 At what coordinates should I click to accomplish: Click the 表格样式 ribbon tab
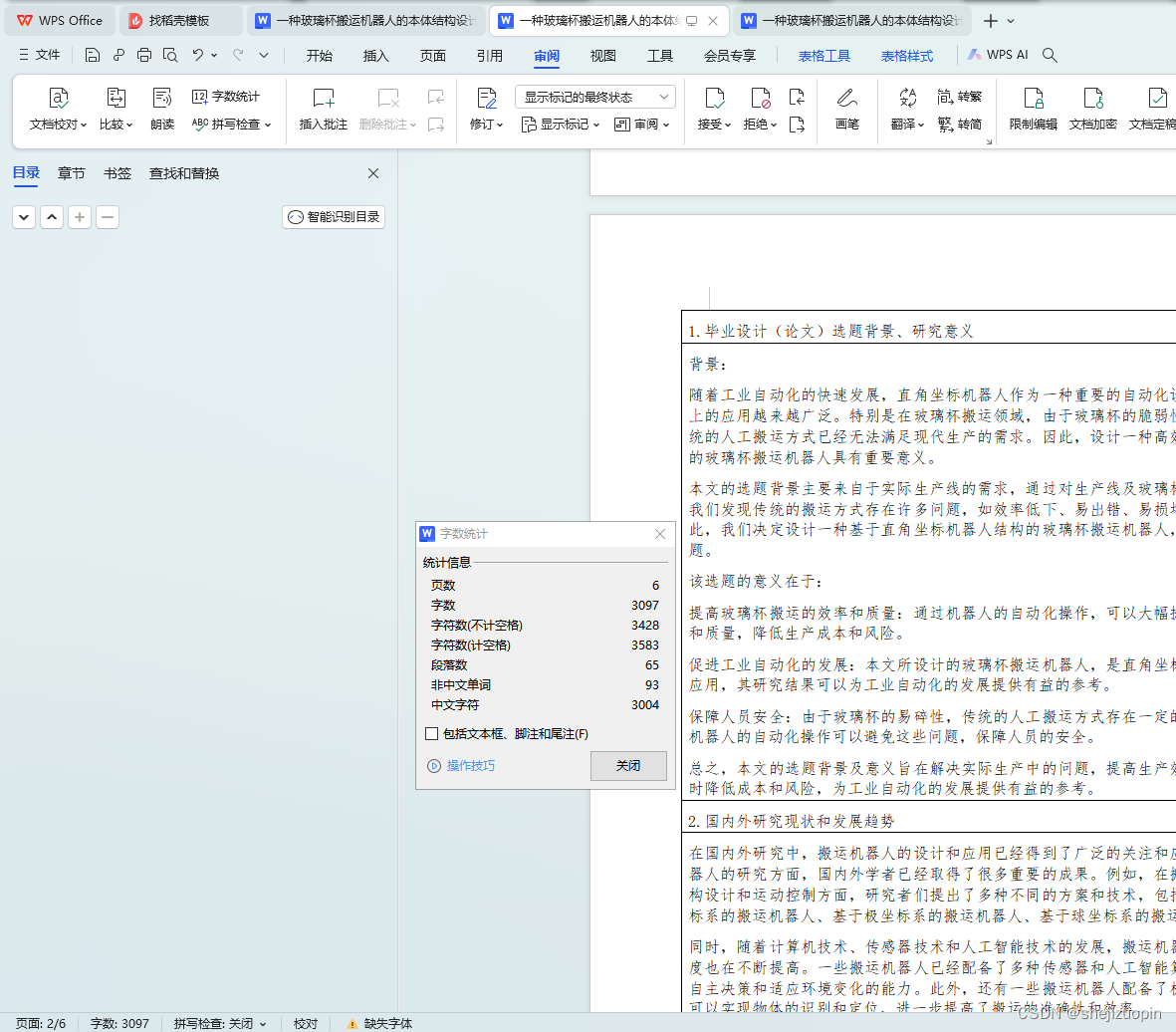[x=907, y=56]
